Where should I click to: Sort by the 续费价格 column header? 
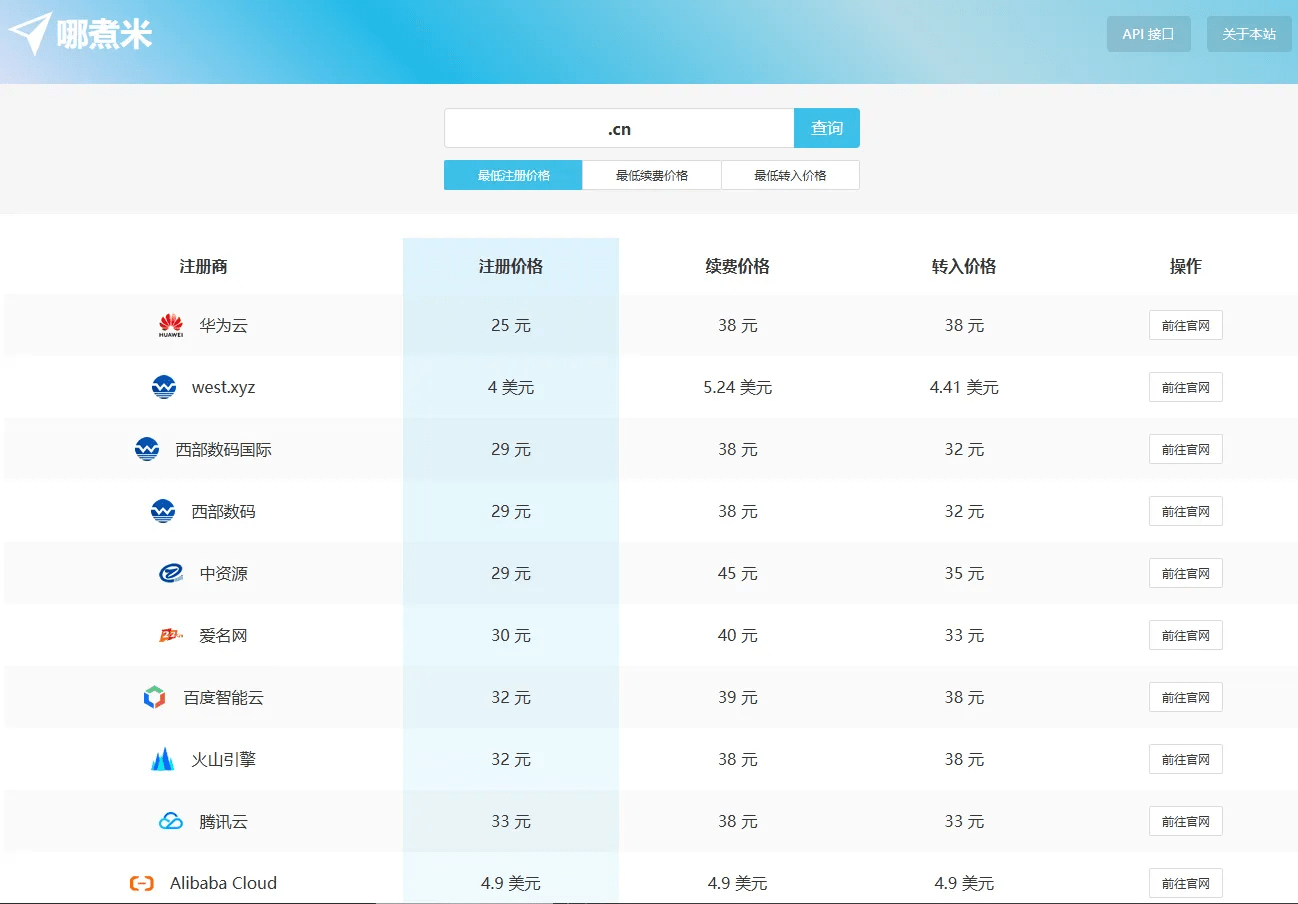[x=737, y=267]
